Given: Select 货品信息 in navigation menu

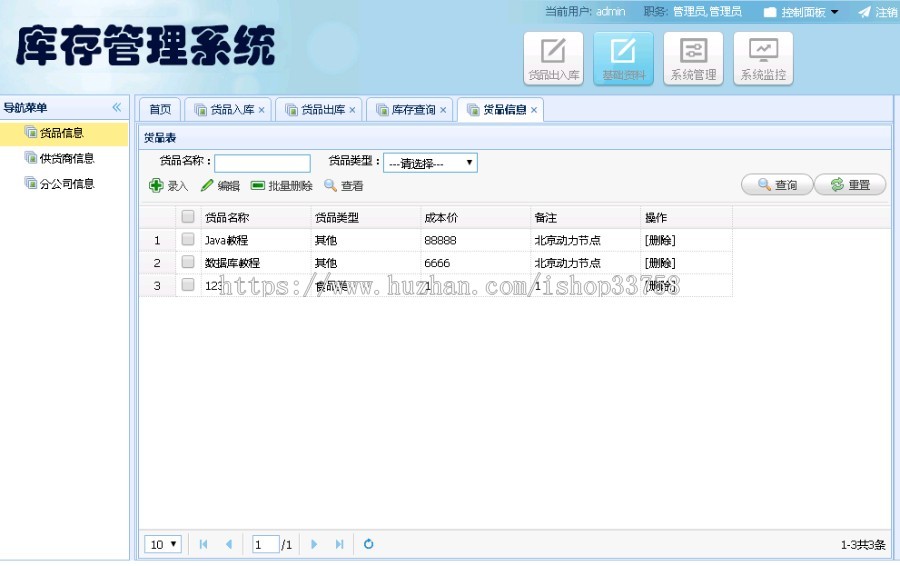Looking at the screenshot, I should click(64, 133).
